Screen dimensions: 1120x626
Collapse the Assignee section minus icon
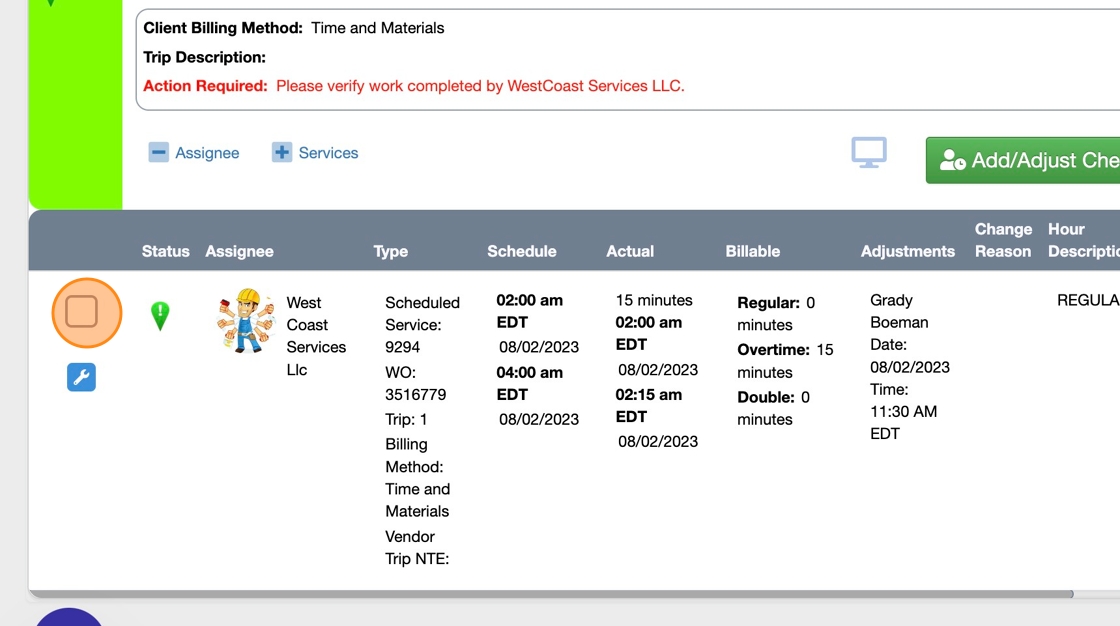click(158, 153)
